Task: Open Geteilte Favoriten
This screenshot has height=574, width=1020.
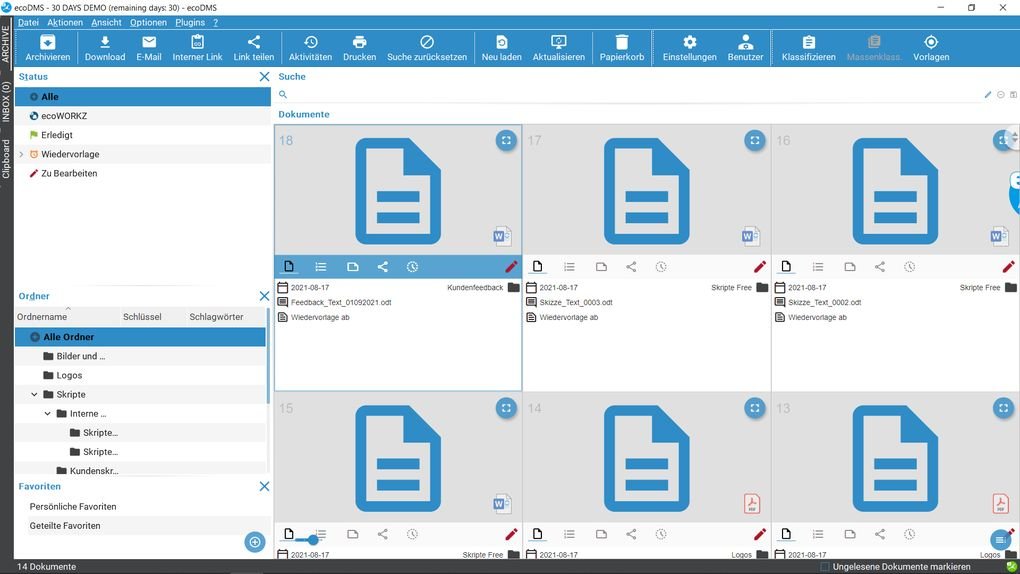Action: point(65,526)
